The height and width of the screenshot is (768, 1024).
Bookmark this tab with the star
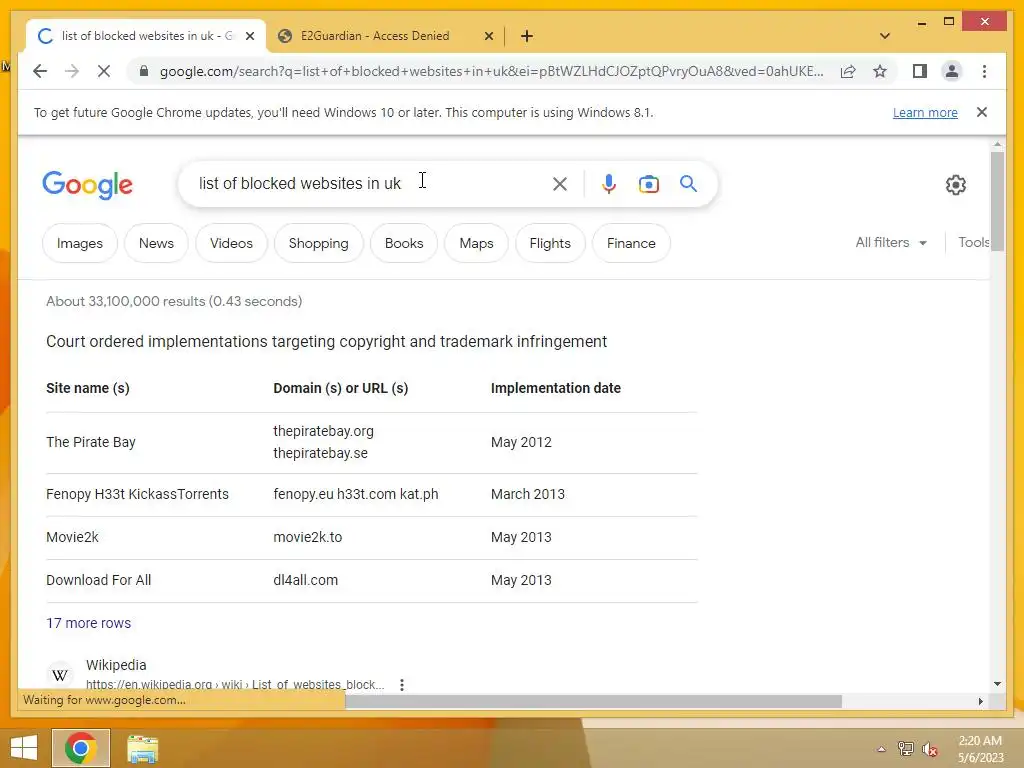(x=880, y=71)
